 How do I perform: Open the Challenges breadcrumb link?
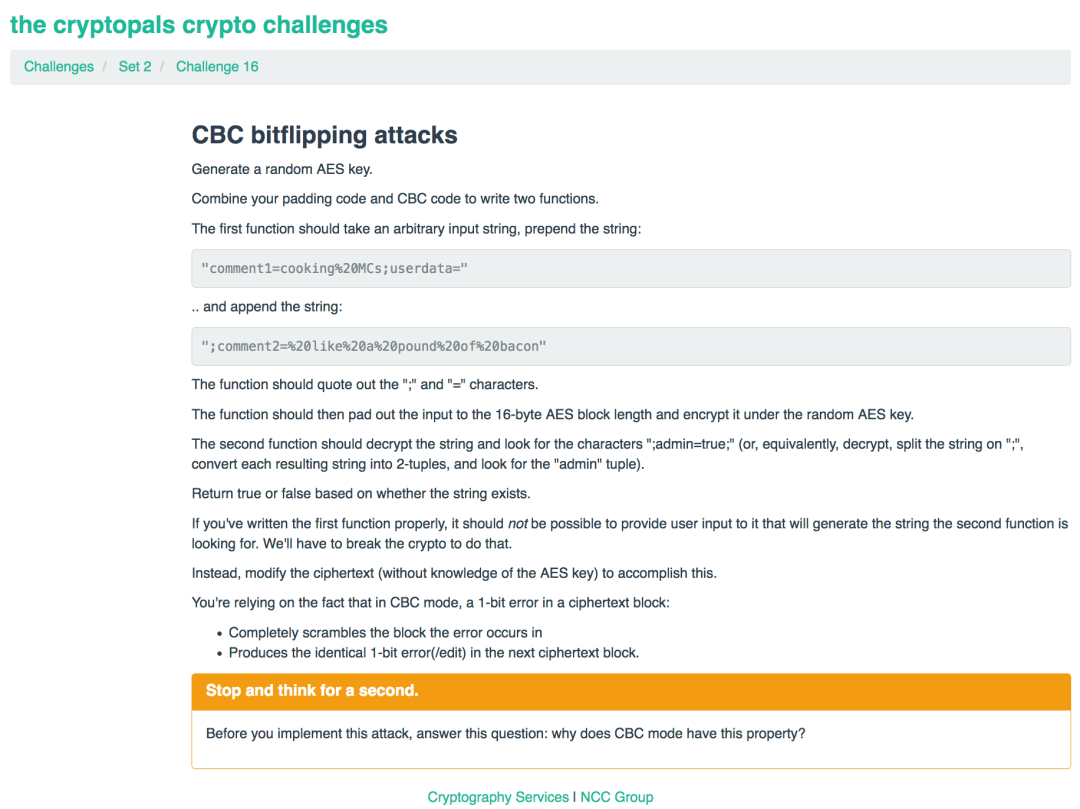coord(59,67)
